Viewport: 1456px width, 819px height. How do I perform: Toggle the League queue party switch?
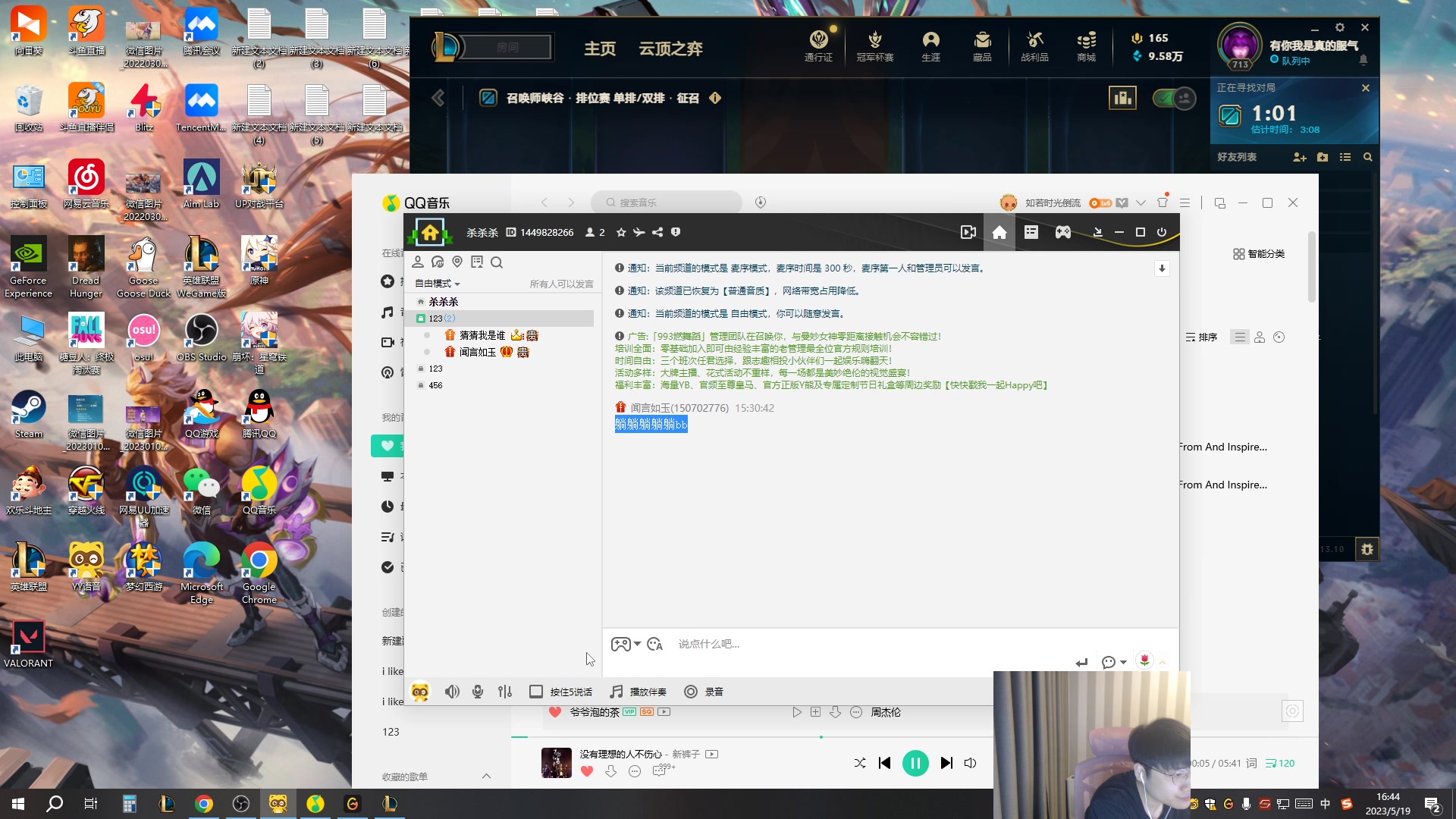[1174, 98]
